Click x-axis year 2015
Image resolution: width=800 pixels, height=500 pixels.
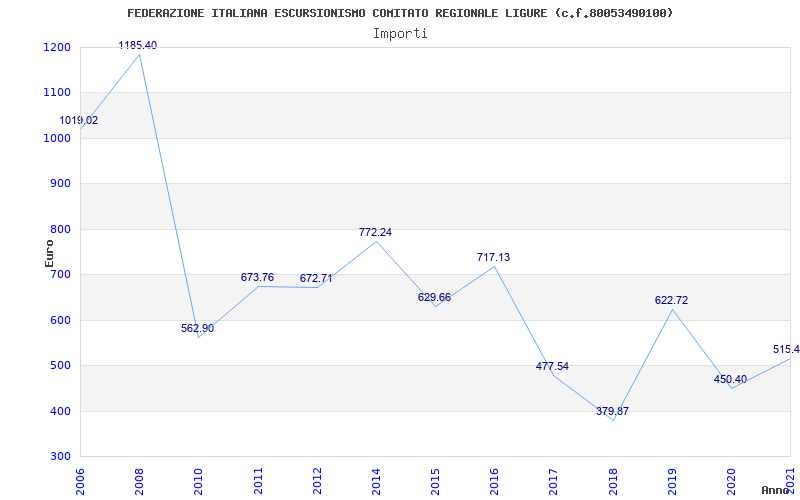coord(435,482)
